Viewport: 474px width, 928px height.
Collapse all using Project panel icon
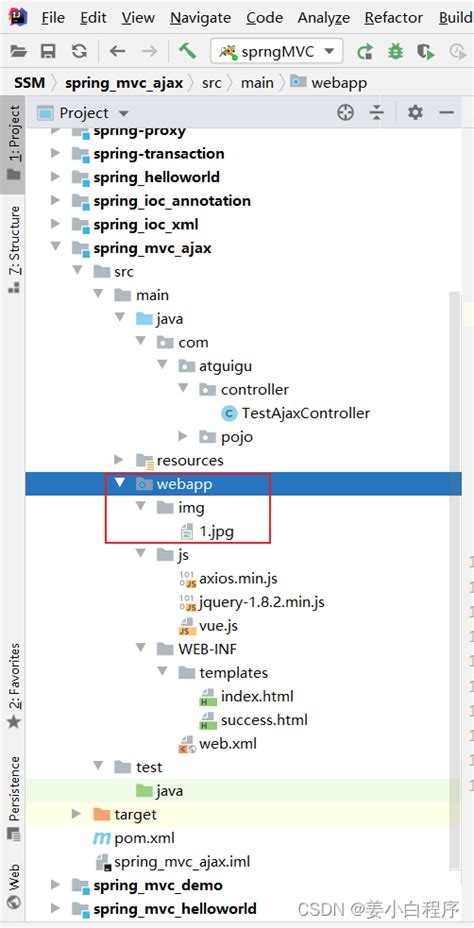(x=377, y=112)
